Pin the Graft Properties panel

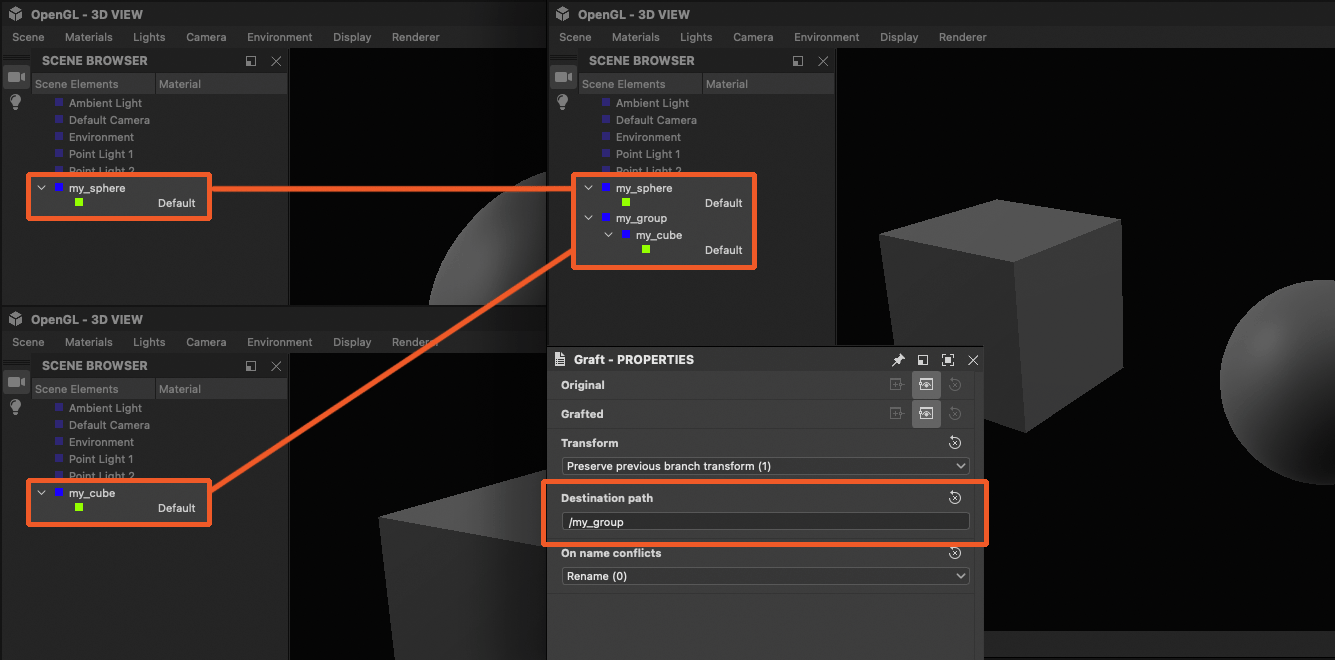[898, 360]
